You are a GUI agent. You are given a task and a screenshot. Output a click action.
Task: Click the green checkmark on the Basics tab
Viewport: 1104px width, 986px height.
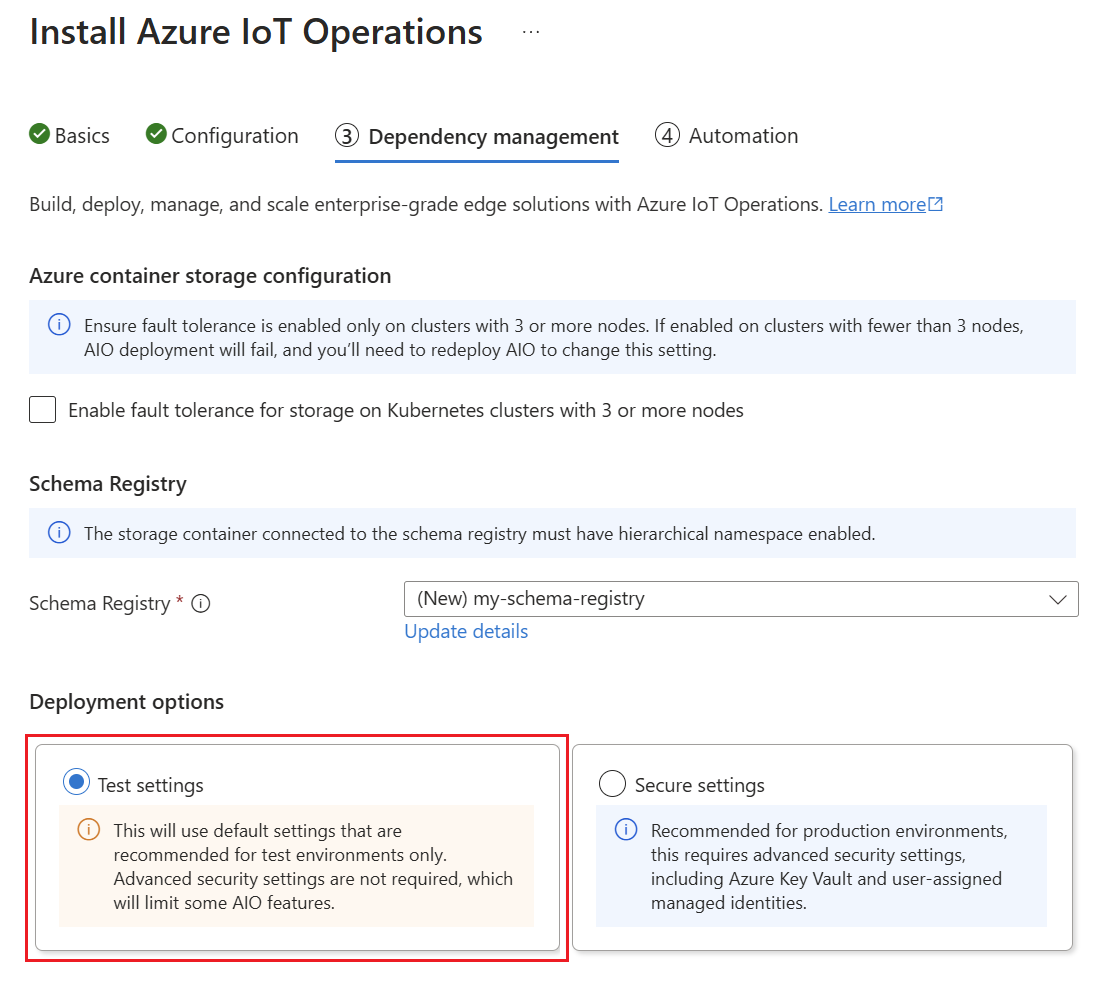pyautogui.click(x=39, y=135)
